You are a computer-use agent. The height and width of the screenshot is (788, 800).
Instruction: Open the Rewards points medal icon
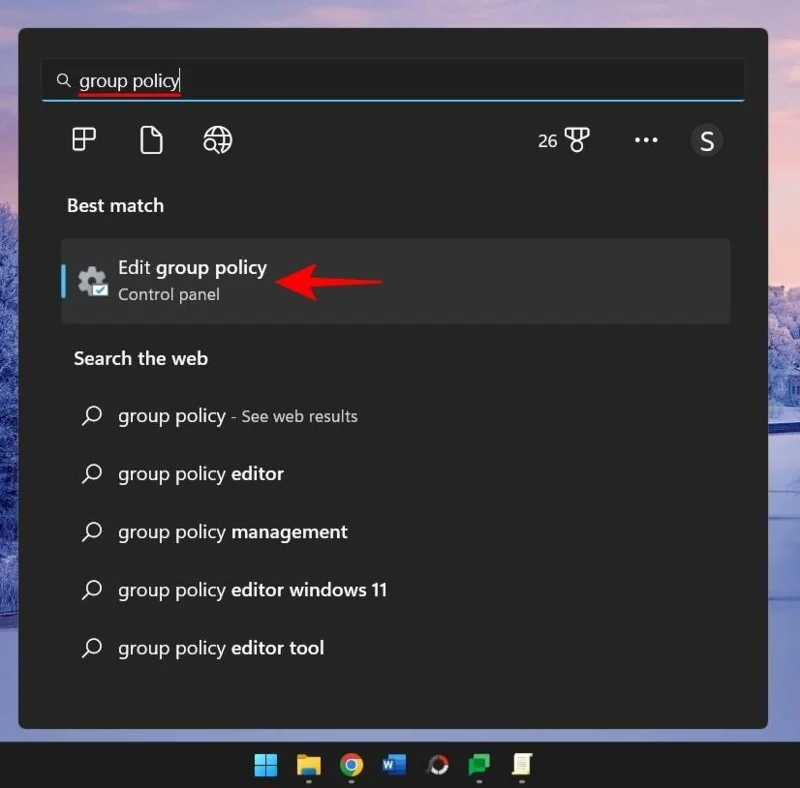(x=577, y=140)
